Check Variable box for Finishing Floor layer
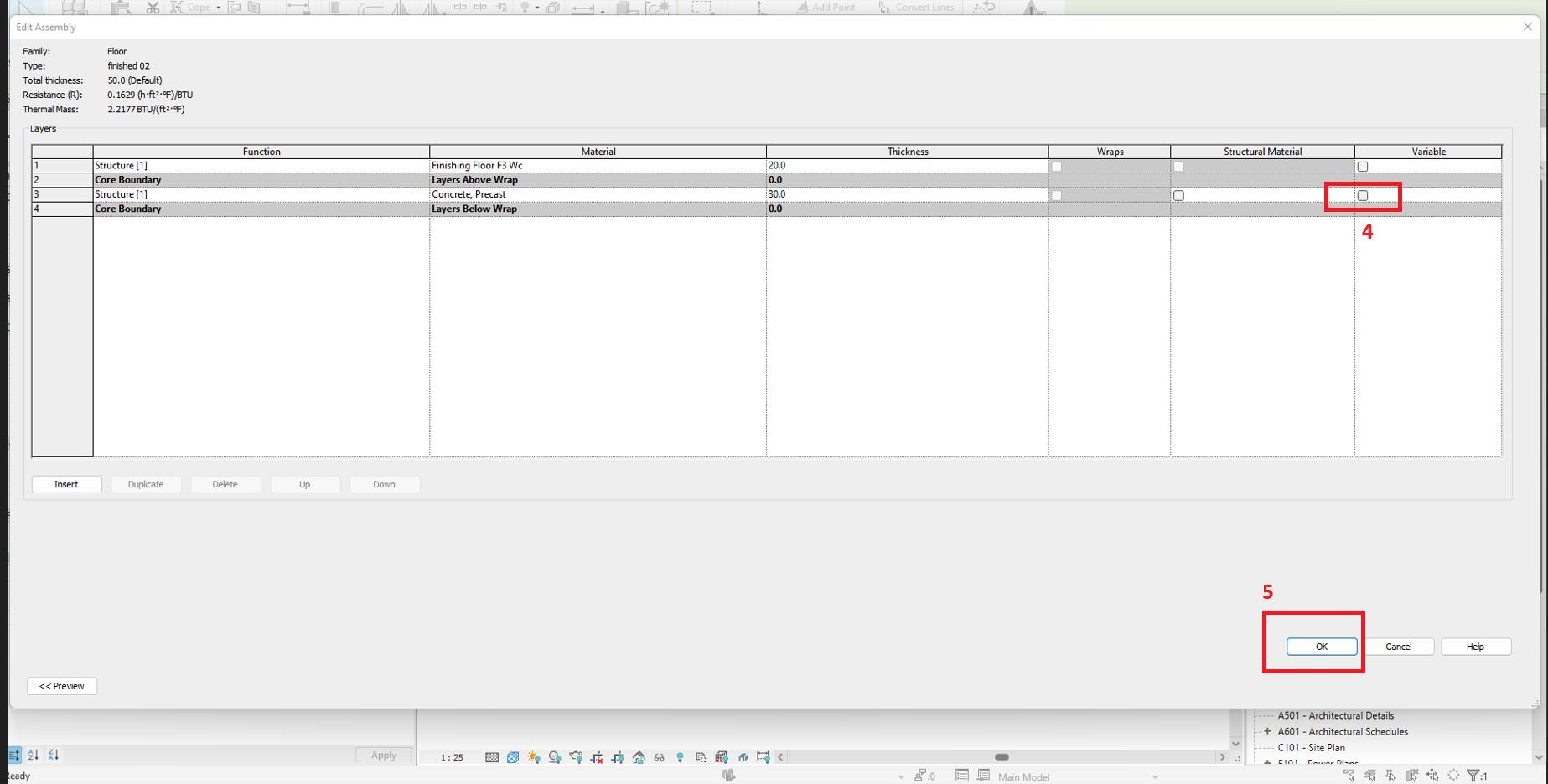Image resolution: width=1548 pixels, height=784 pixels. coord(1363,167)
